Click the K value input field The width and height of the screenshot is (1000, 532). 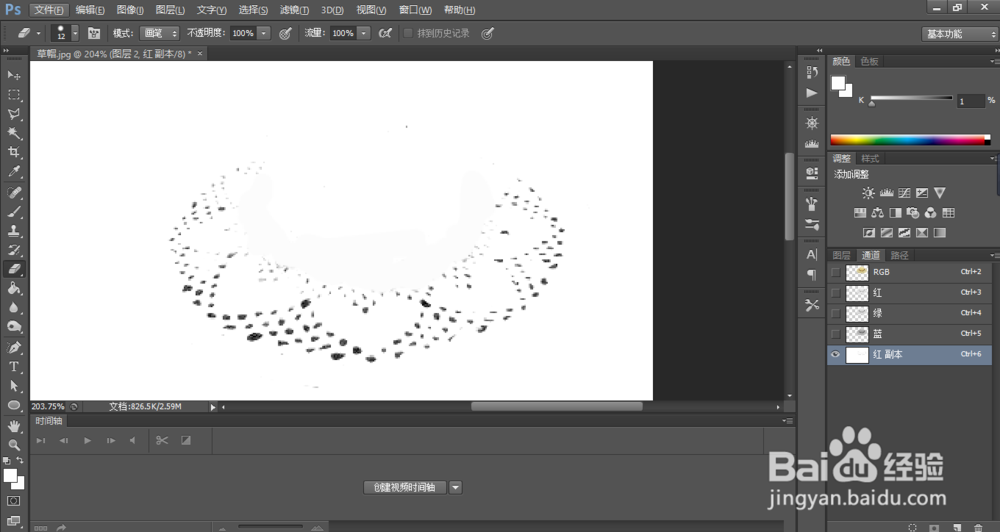[970, 101]
